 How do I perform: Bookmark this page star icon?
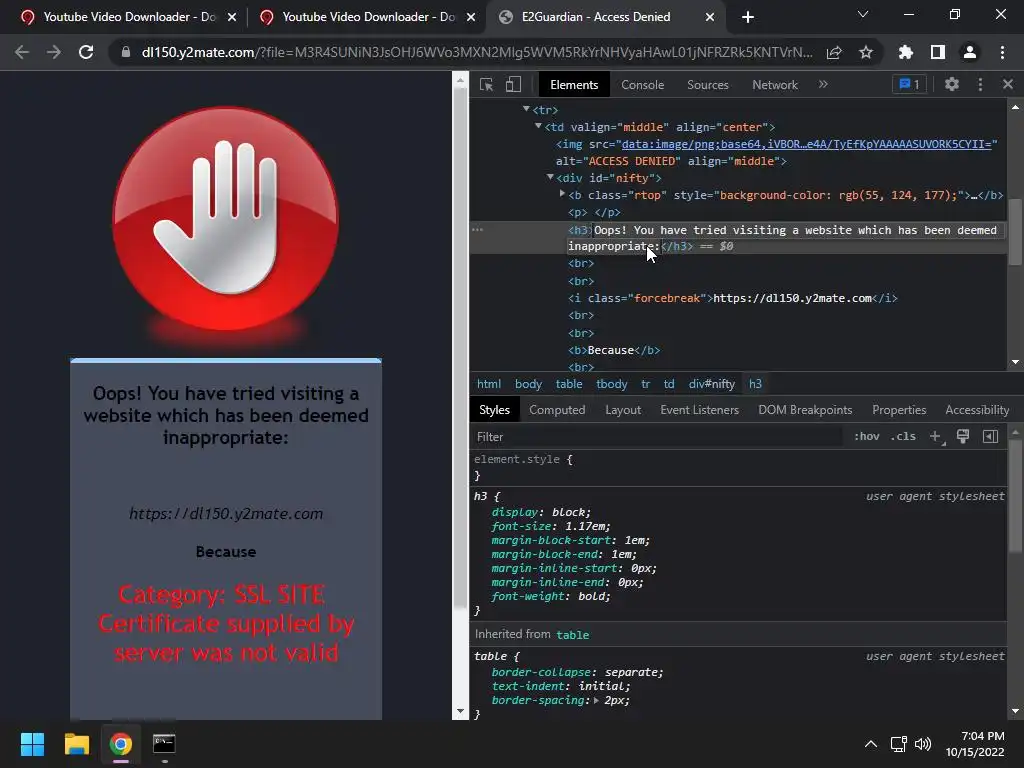[866, 52]
